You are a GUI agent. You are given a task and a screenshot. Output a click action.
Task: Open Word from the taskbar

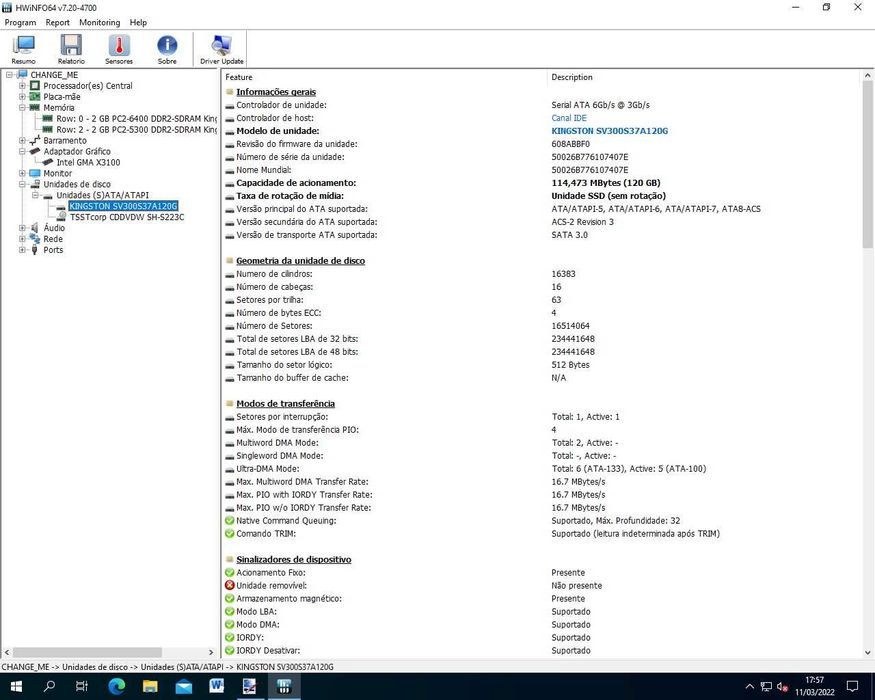(217, 686)
